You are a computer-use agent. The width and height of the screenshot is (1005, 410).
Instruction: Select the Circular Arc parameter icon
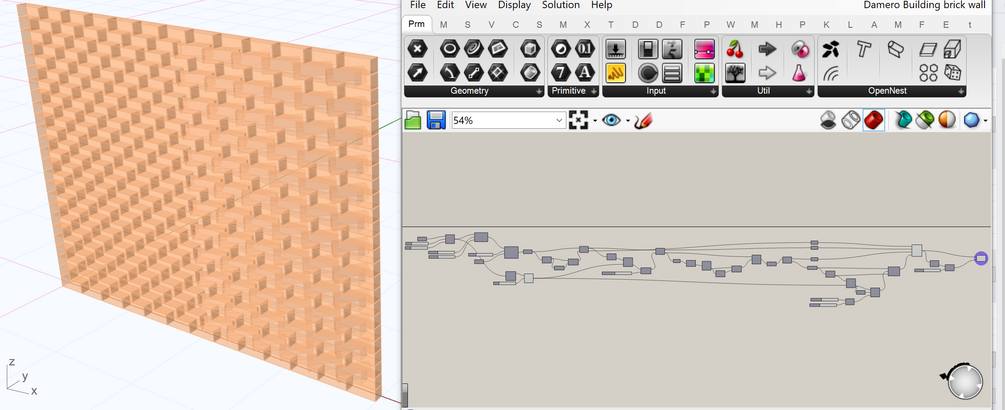[x=449, y=72]
